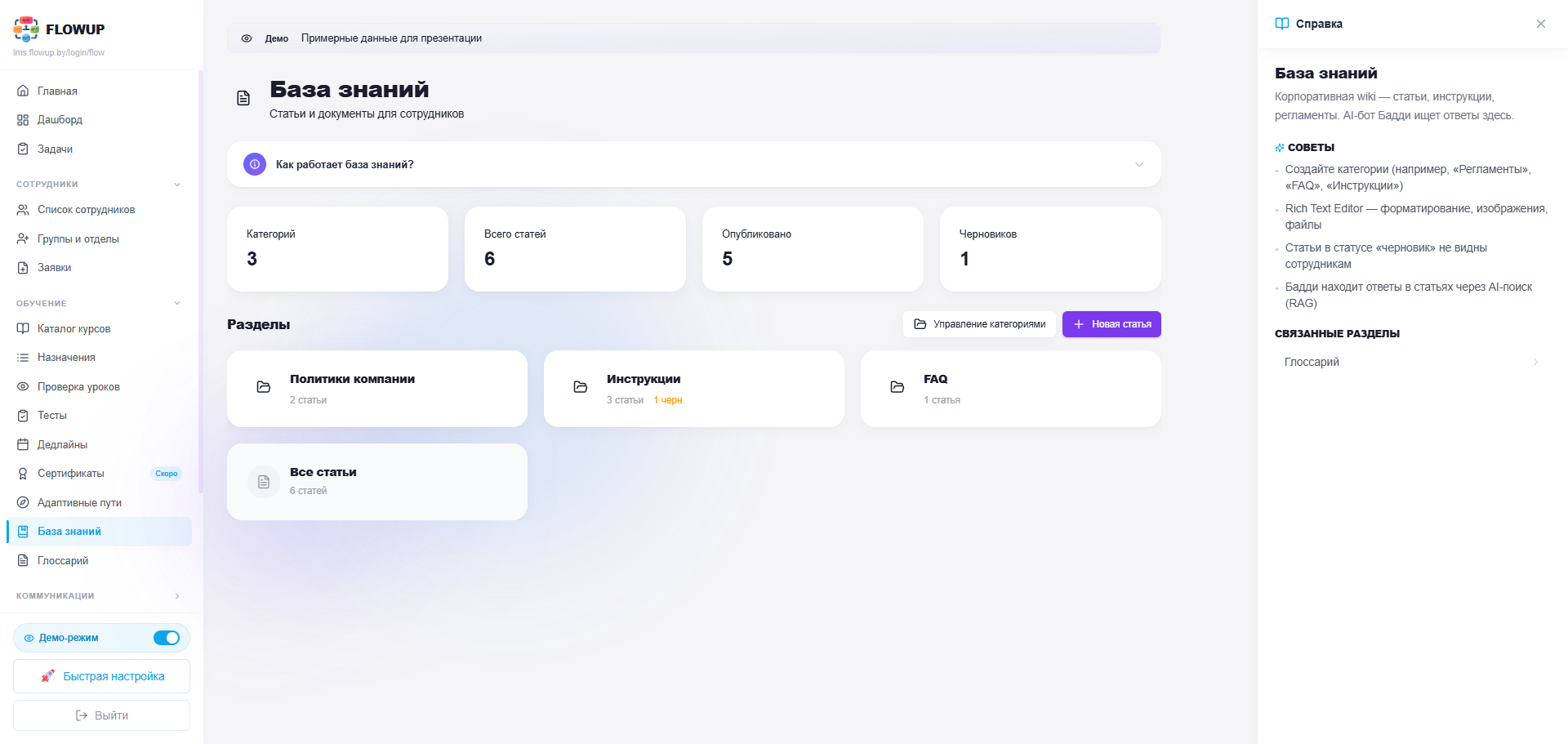Click the Тесты clipboard icon
Screen dimensions: 1568x744
[x=23, y=416]
